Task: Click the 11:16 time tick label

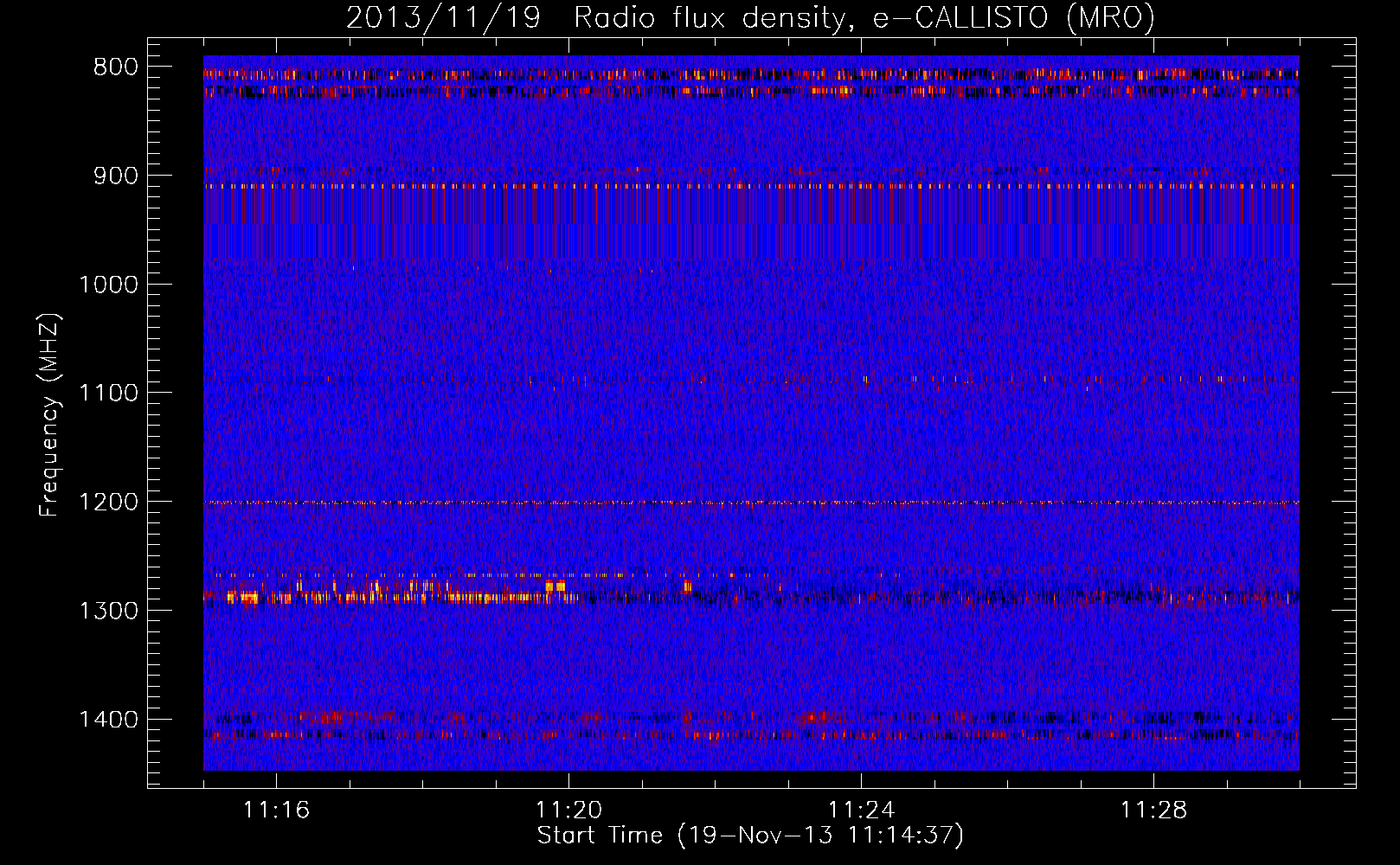Action: 276,811
